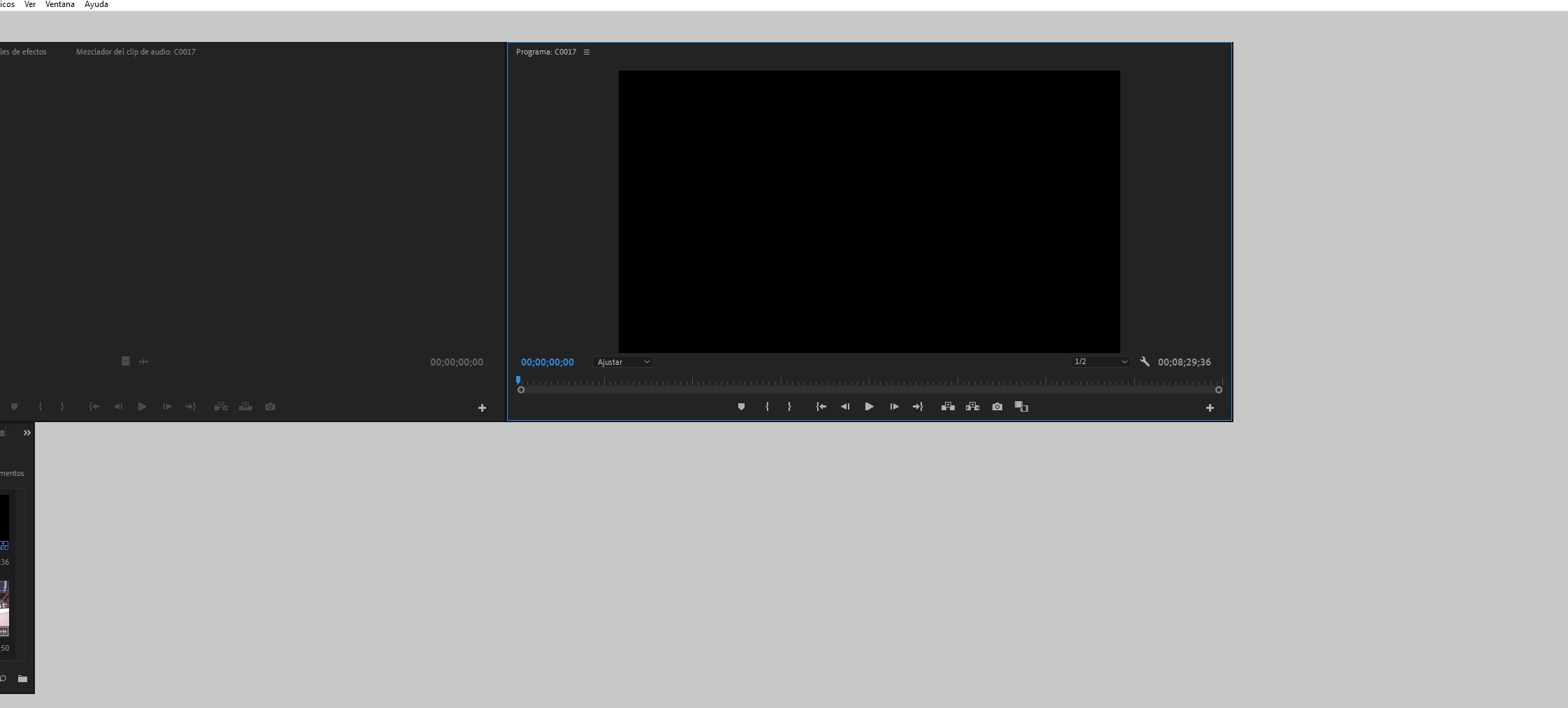Go to In point in Program monitor
The image size is (1568, 708).
pos(821,407)
